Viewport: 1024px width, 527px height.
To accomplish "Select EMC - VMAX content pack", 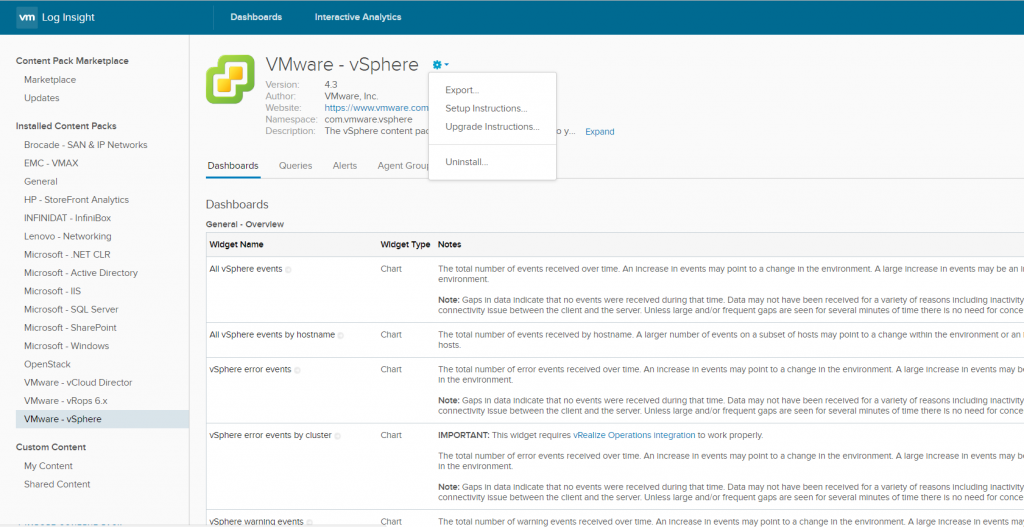I will [x=51, y=163].
